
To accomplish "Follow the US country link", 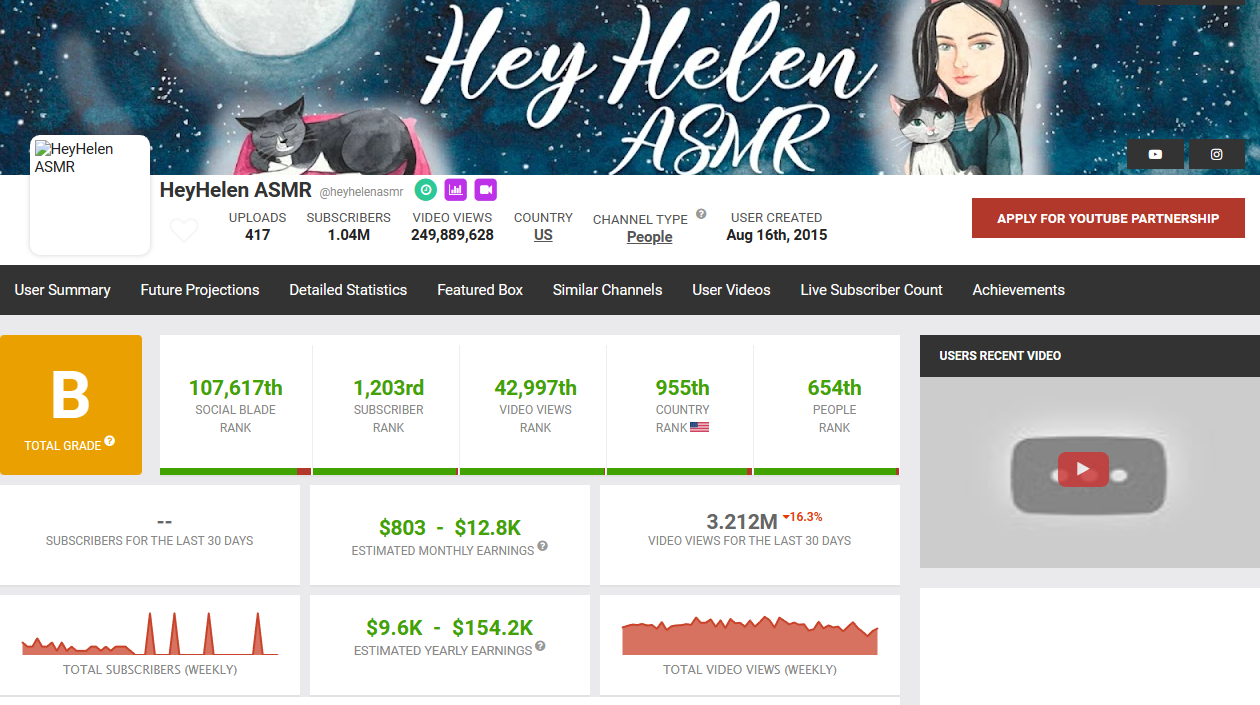I will click(x=543, y=235).
